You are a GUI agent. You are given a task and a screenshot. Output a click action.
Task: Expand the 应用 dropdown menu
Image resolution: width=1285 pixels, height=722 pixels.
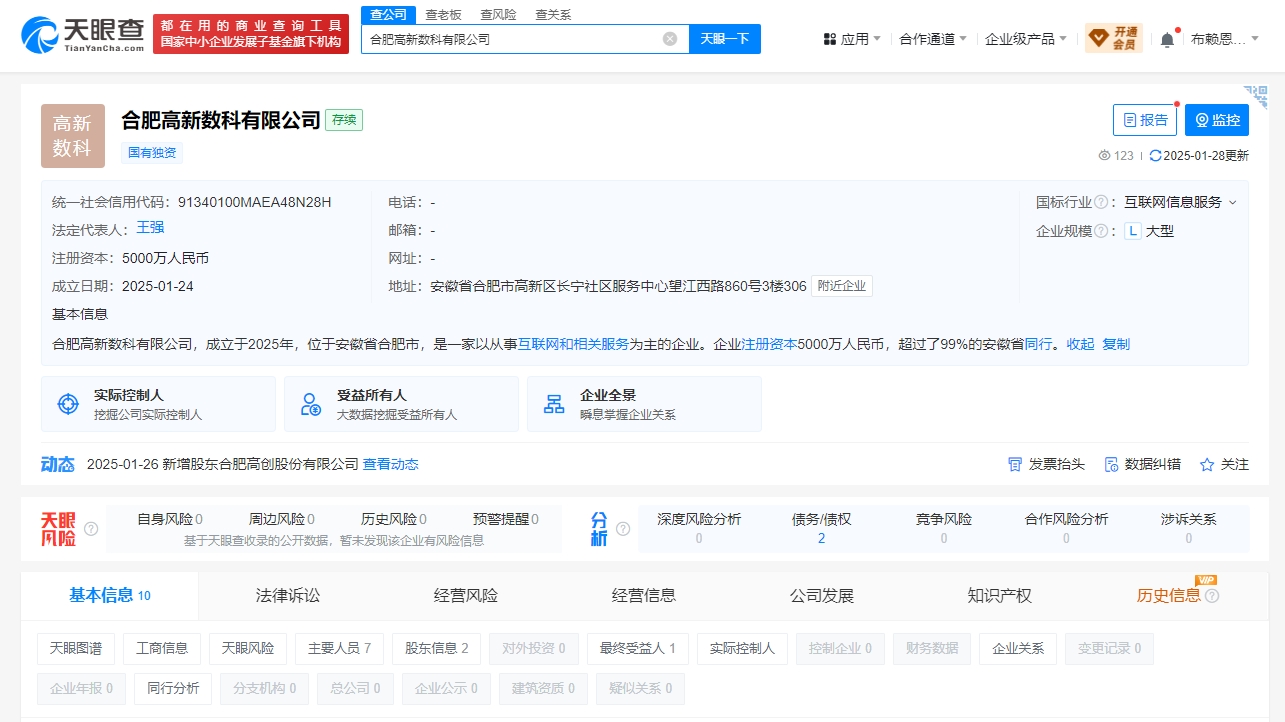tap(852, 39)
